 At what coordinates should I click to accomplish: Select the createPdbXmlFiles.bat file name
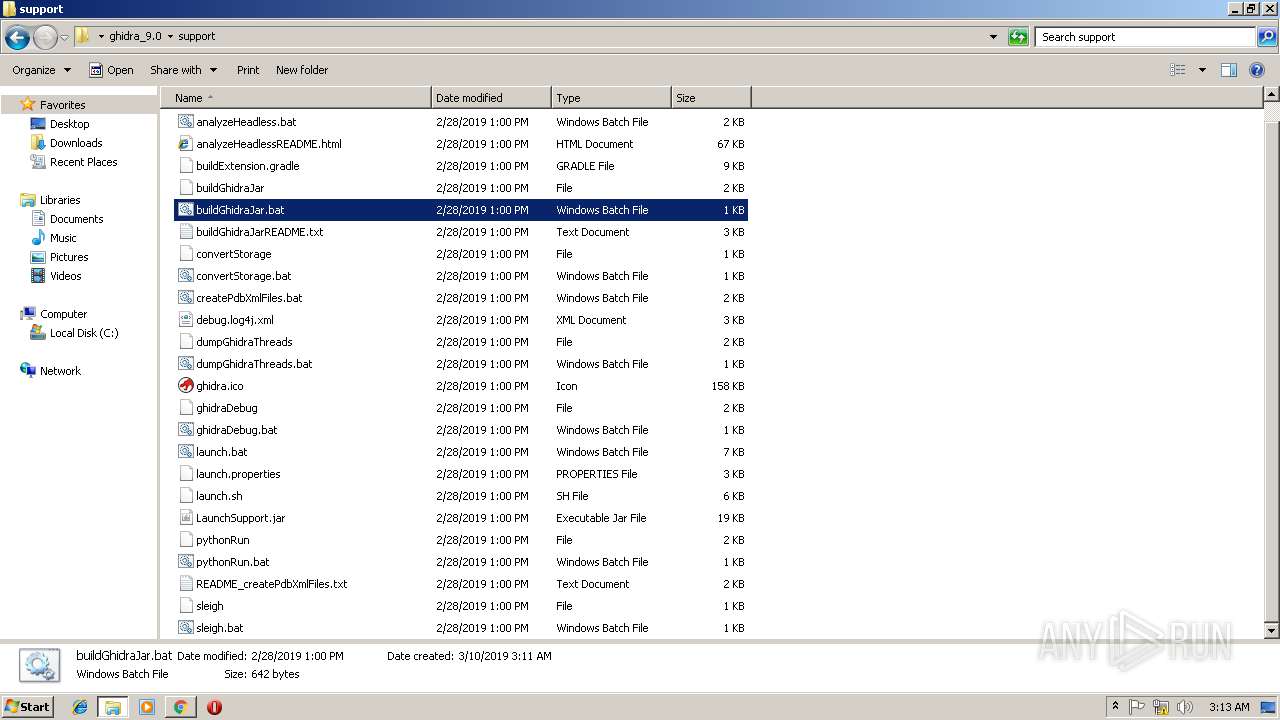(x=249, y=298)
